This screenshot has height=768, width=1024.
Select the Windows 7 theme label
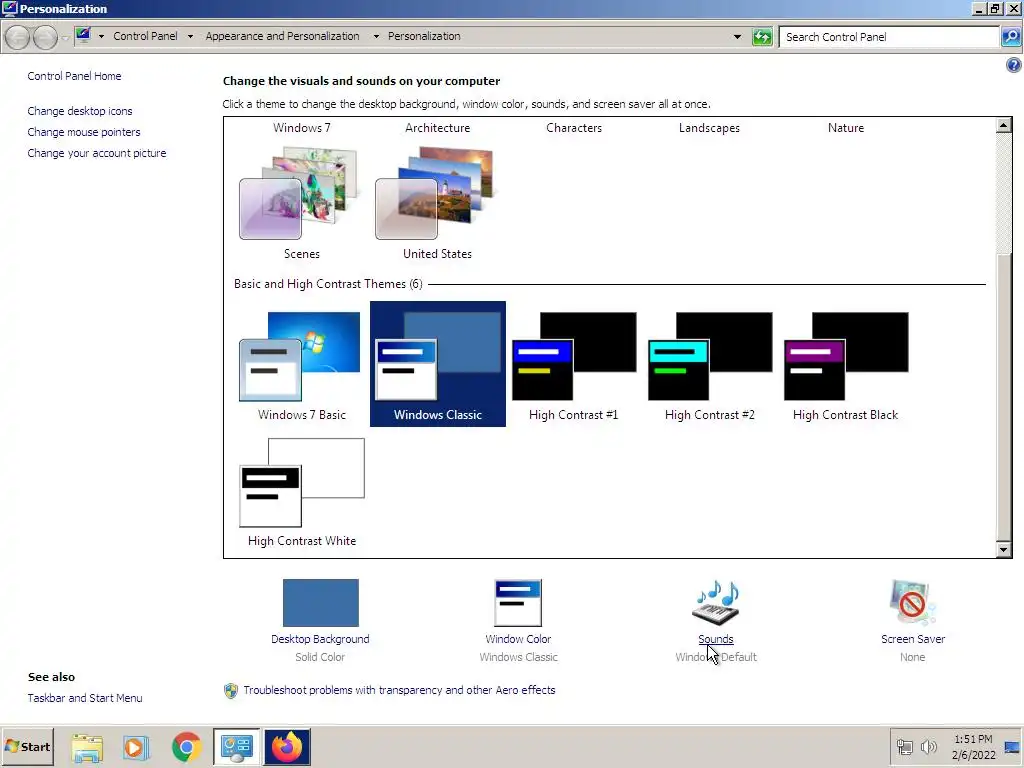[302, 128]
